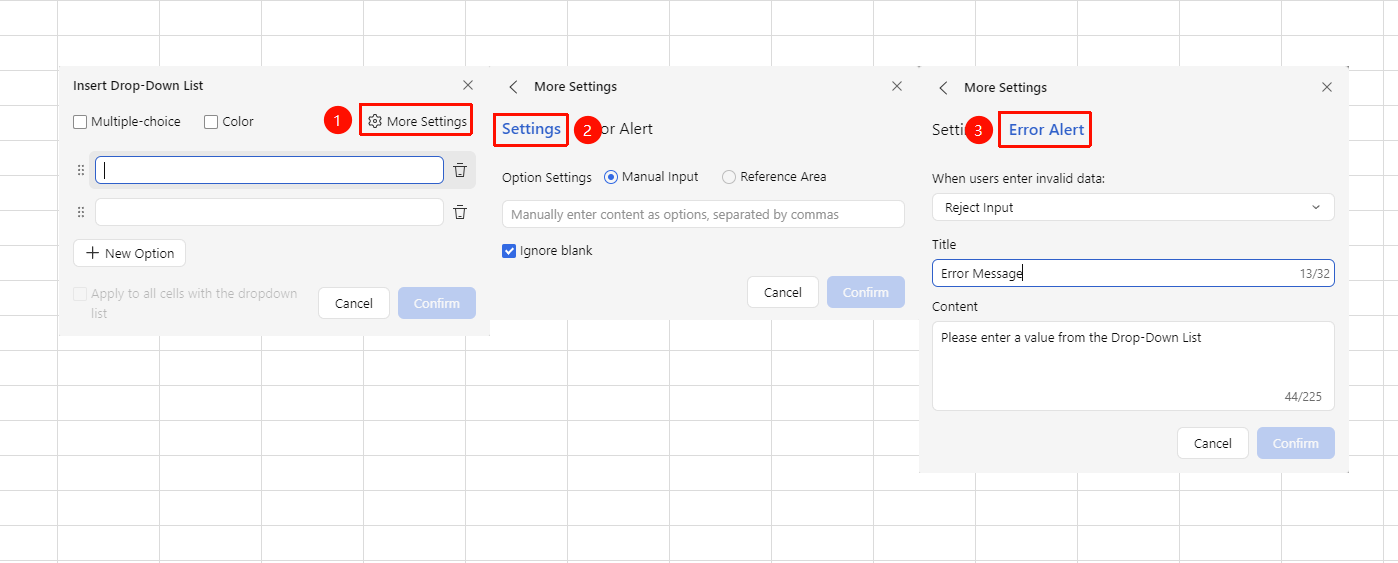Select the Reference Area radio option
The height and width of the screenshot is (563, 1398).
coord(729,177)
